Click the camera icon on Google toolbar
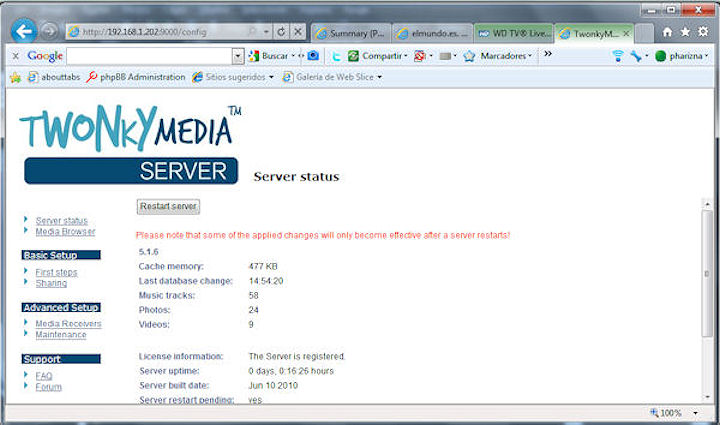The height and width of the screenshot is (425, 720). click(x=313, y=56)
